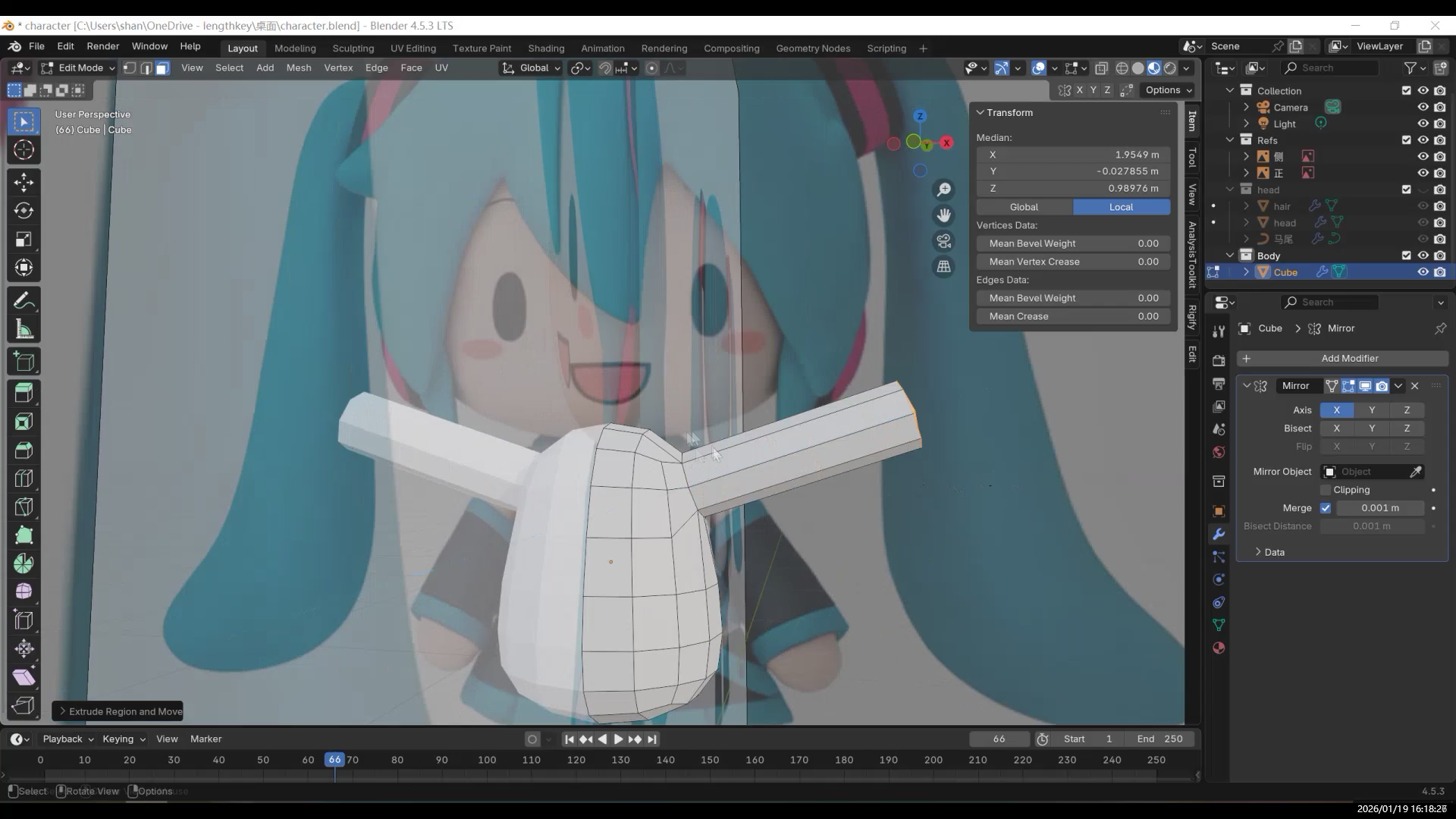
Task: Click the Merge distance value field
Action: [1379, 508]
